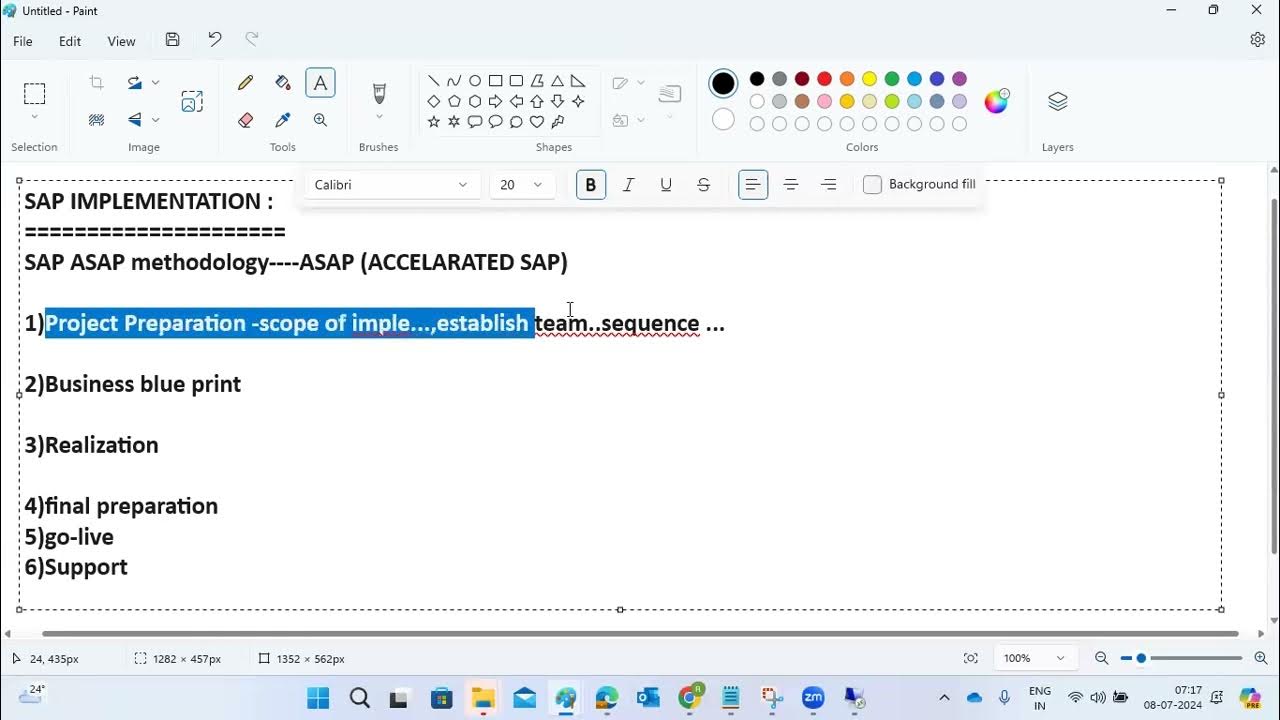The image size is (1280, 720).
Task: Open the 100% zoom level dropdown
Action: tap(1034, 658)
